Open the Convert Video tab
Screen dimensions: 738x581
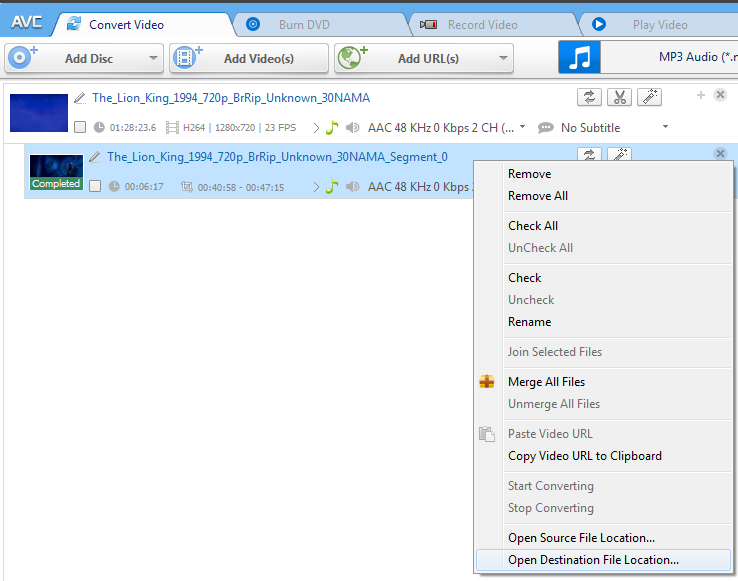coord(141,24)
